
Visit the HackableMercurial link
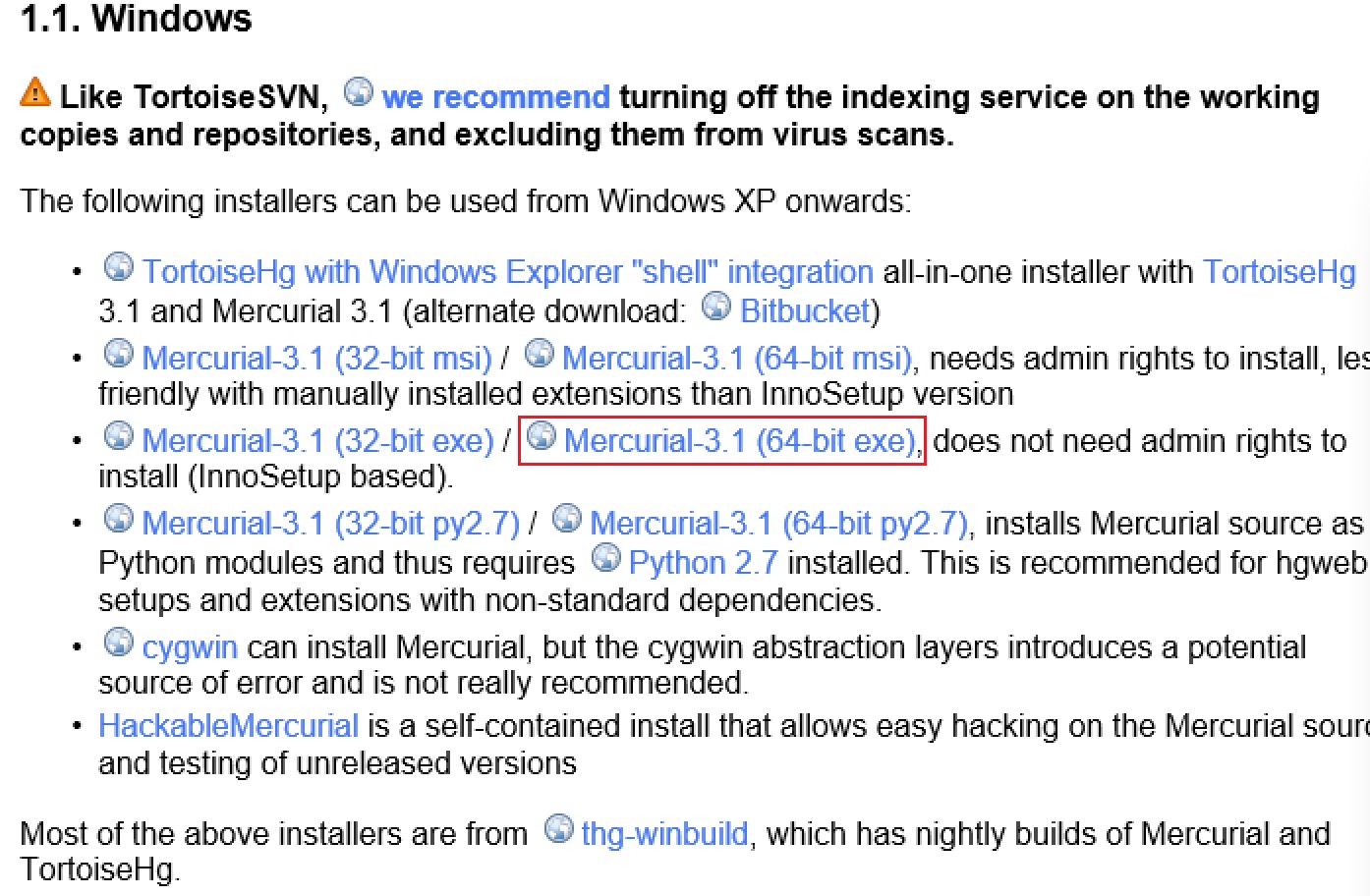228,726
